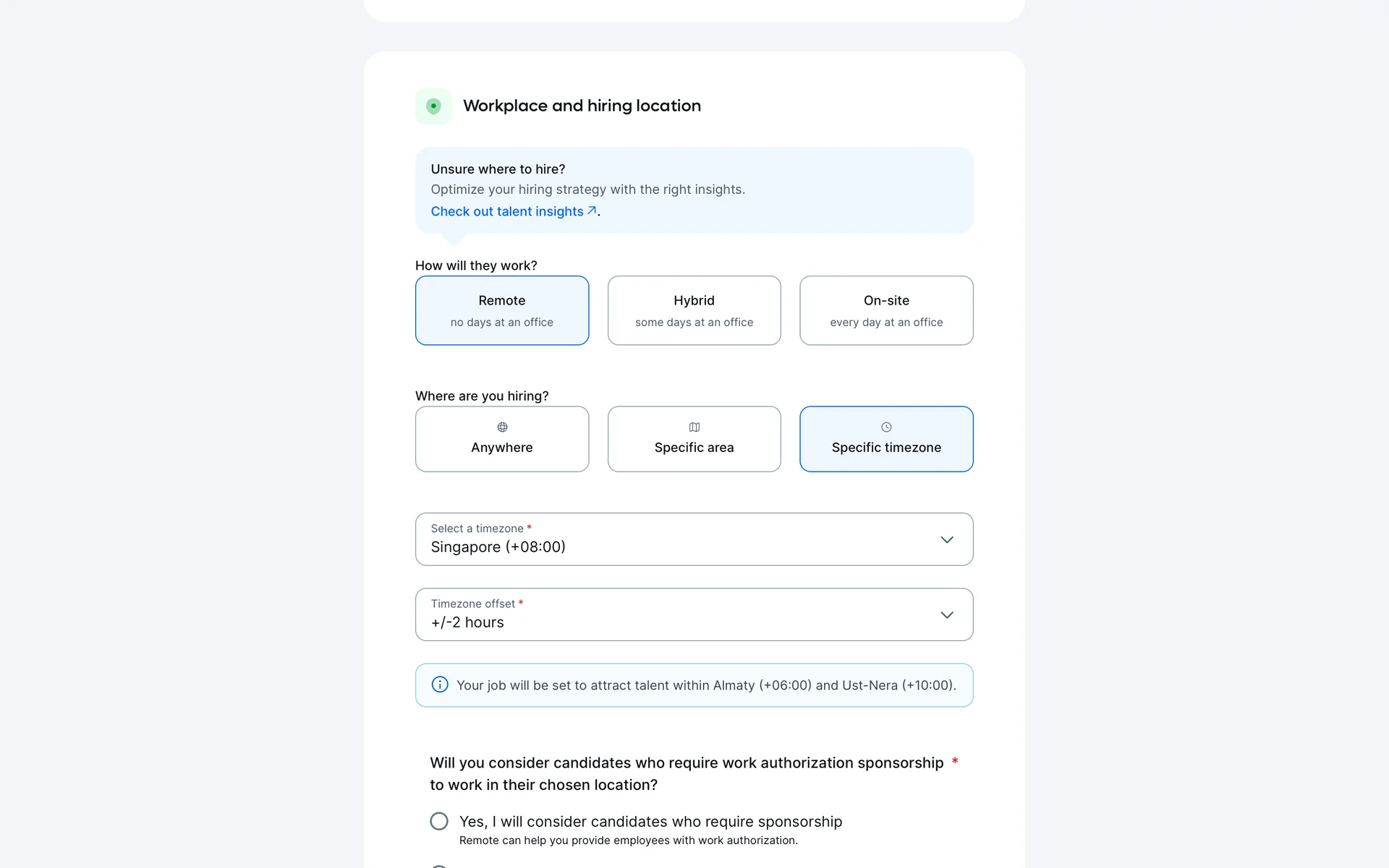Select the Remote work option
Screen dimensions: 1389x868
click(x=502, y=310)
